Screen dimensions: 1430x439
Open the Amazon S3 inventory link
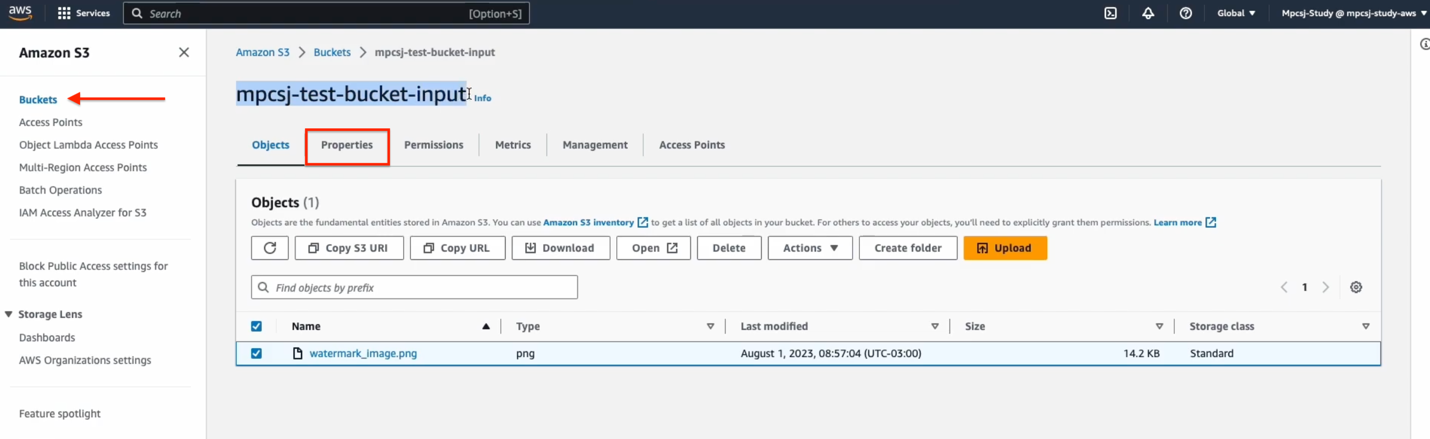595,222
